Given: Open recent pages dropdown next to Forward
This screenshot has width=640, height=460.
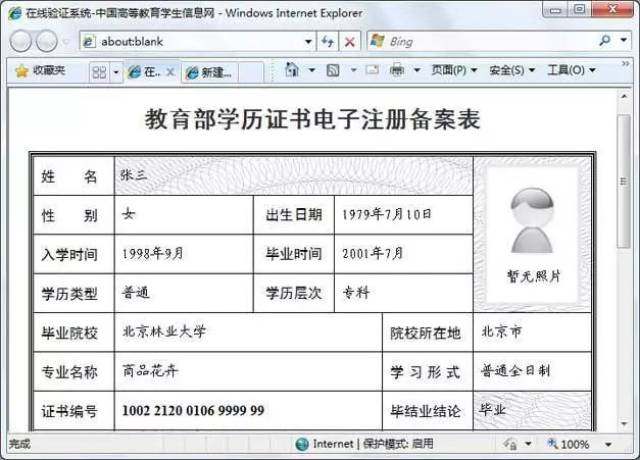Looking at the screenshot, I should [66, 41].
